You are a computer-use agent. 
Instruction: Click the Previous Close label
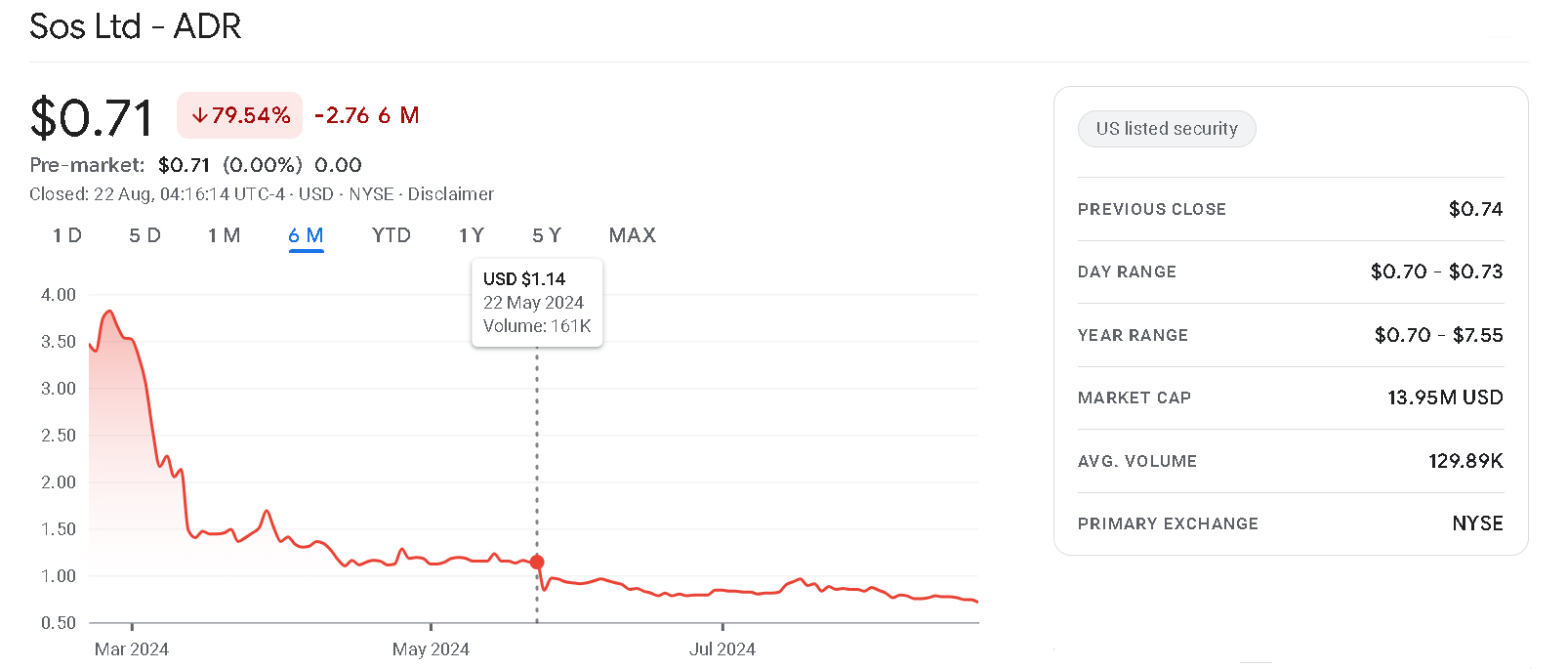1152,209
